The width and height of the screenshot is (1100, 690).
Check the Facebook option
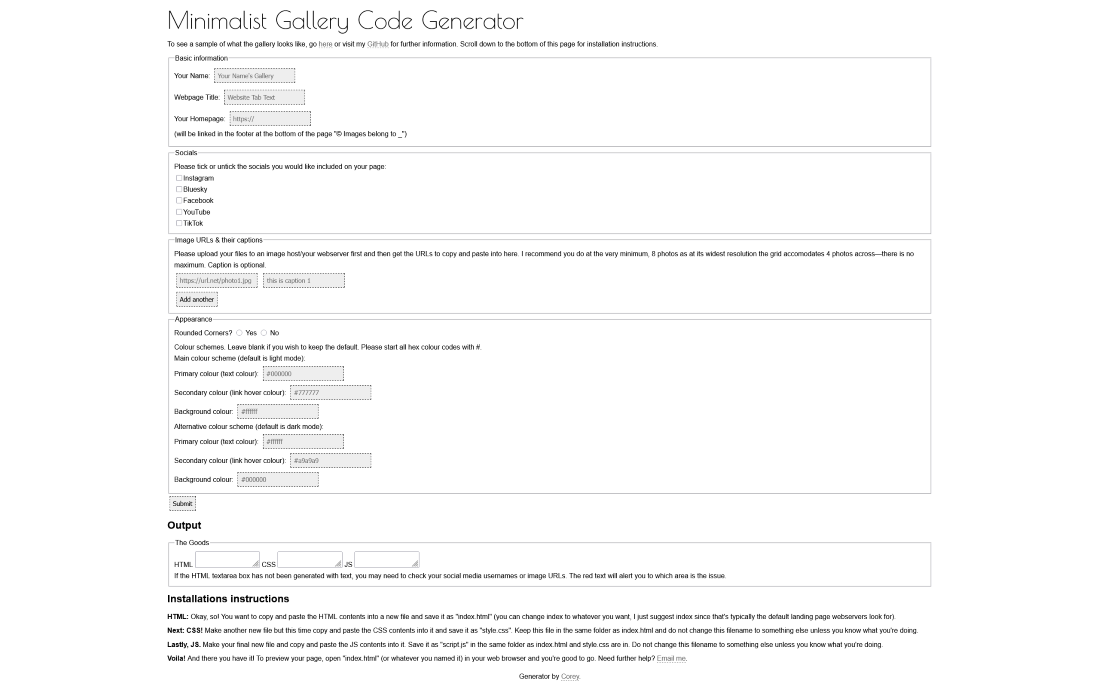179,201
